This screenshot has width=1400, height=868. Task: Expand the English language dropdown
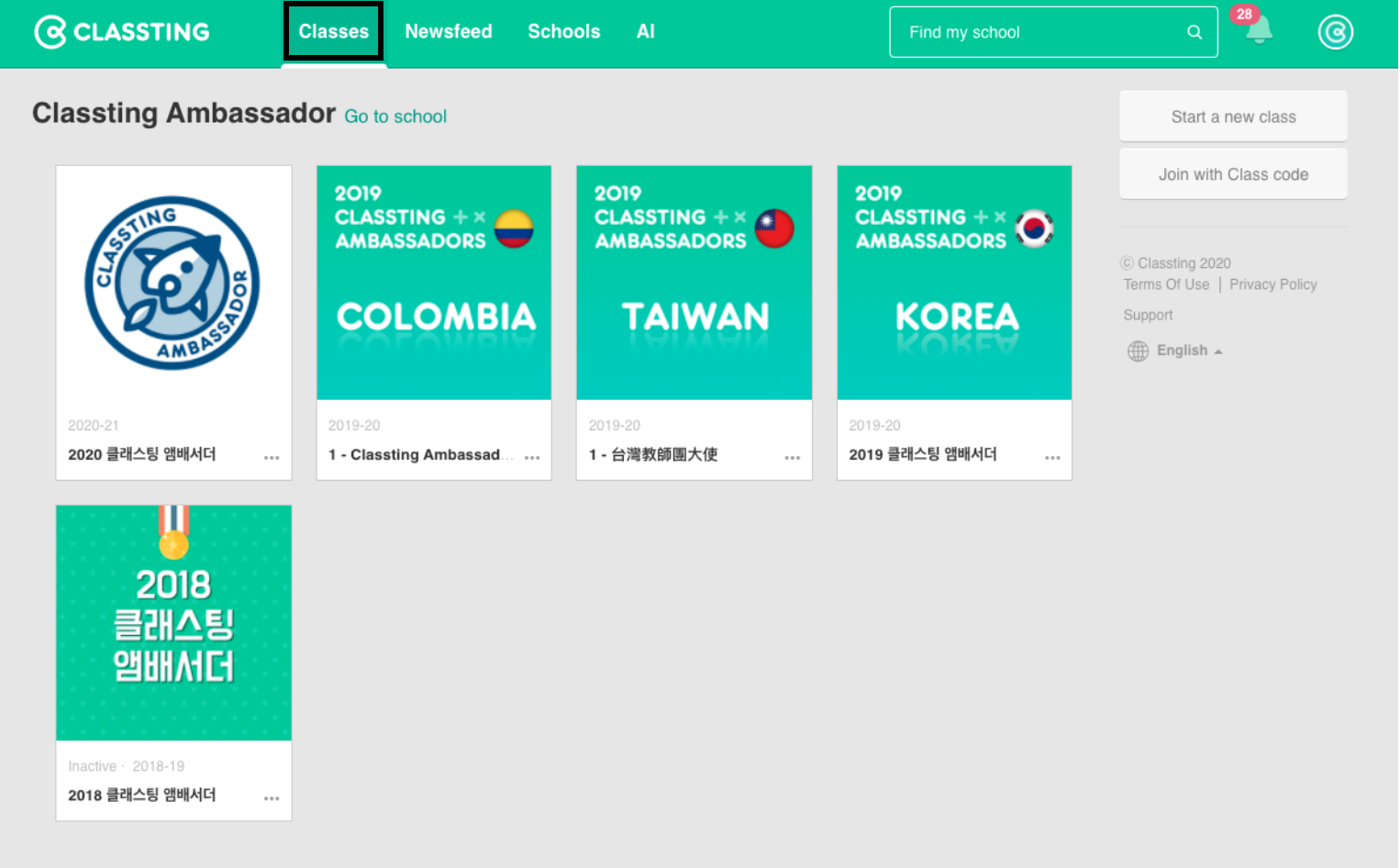pyautogui.click(x=1189, y=351)
